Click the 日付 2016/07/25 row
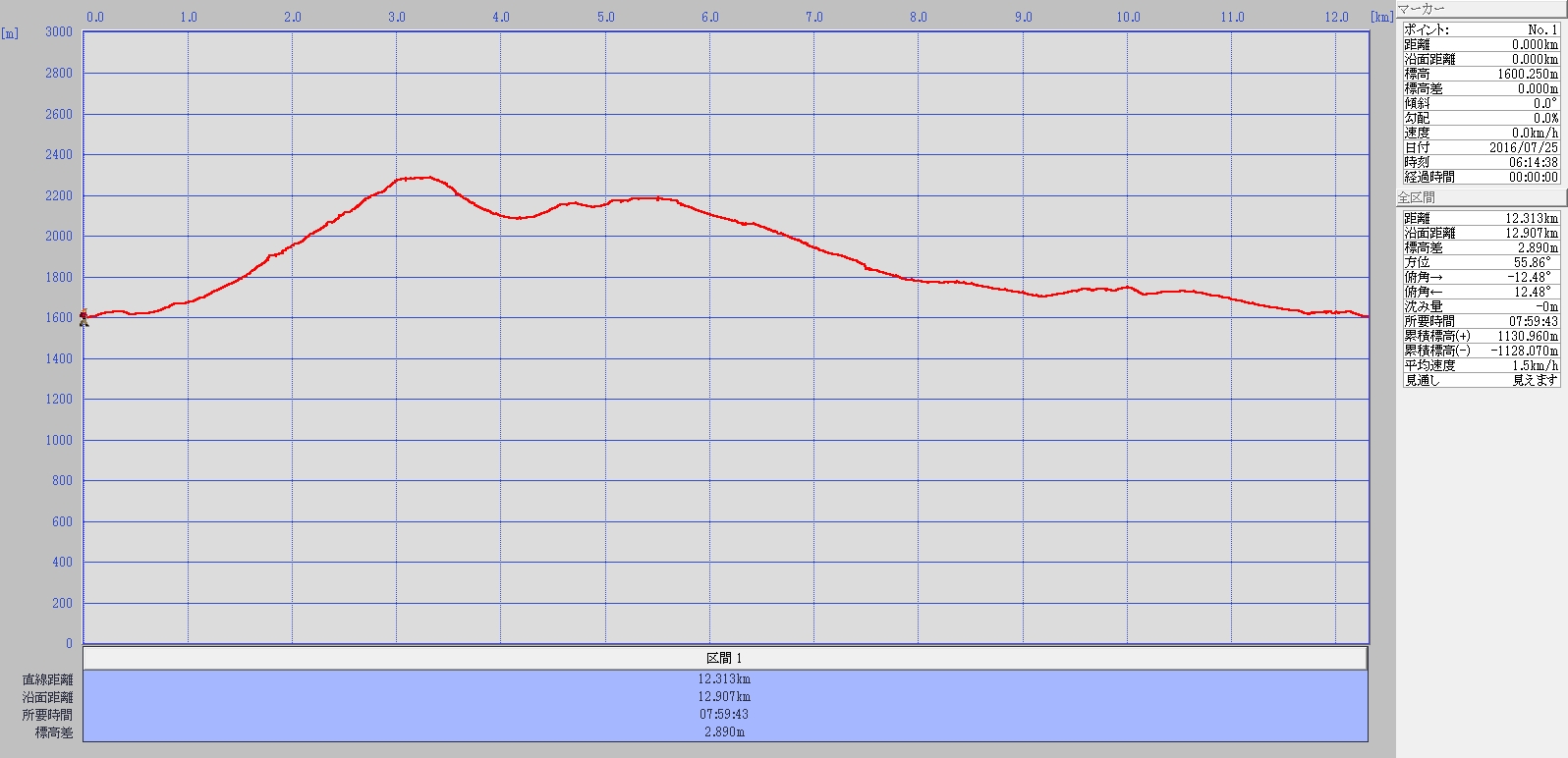1568x758 pixels. point(1481,147)
